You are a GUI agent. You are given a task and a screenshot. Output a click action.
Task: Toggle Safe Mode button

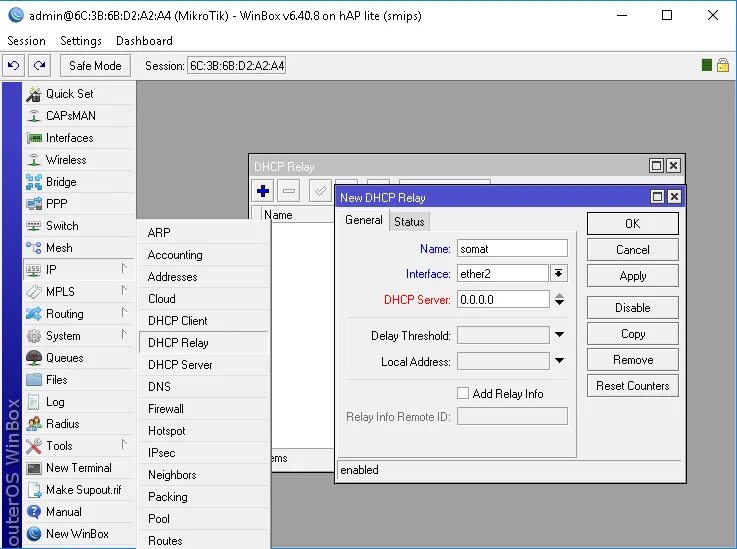click(x=95, y=65)
